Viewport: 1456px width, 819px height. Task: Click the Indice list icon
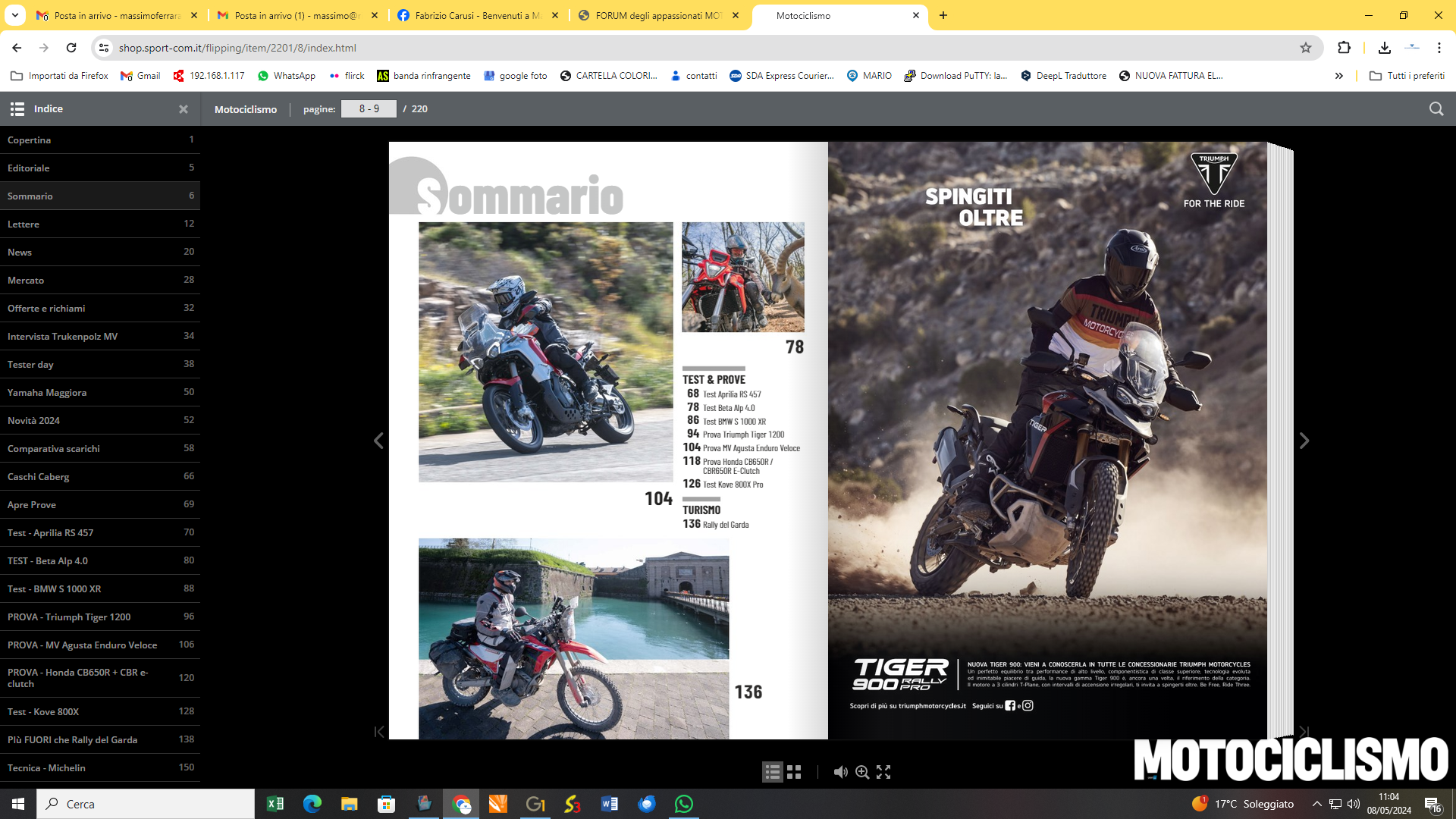17,109
